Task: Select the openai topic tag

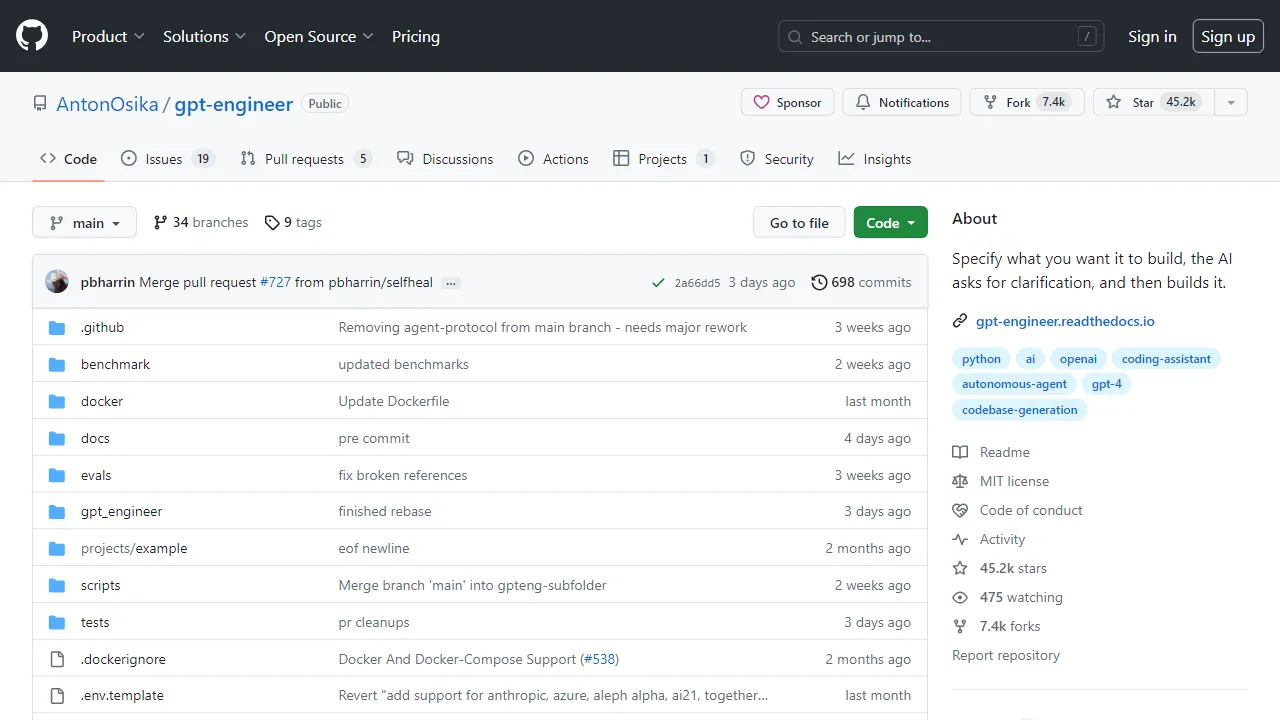Action: (1078, 359)
